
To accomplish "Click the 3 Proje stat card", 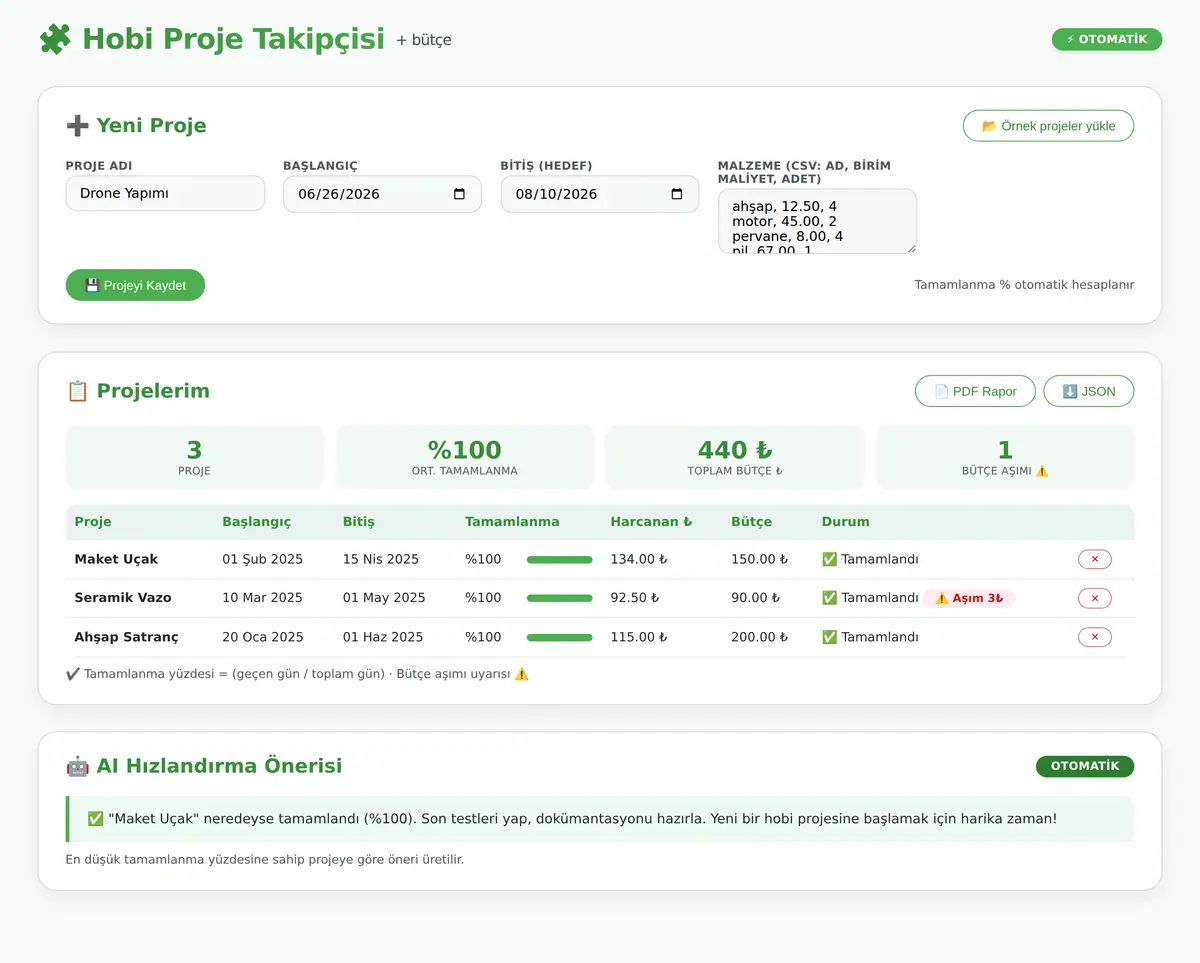I will (x=194, y=457).
